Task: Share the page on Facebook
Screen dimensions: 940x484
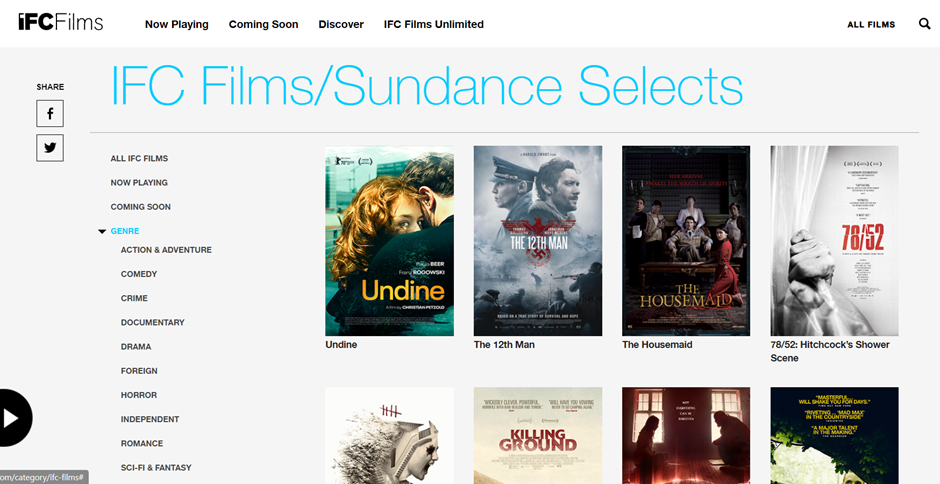Action: click(x=50, y=113)
